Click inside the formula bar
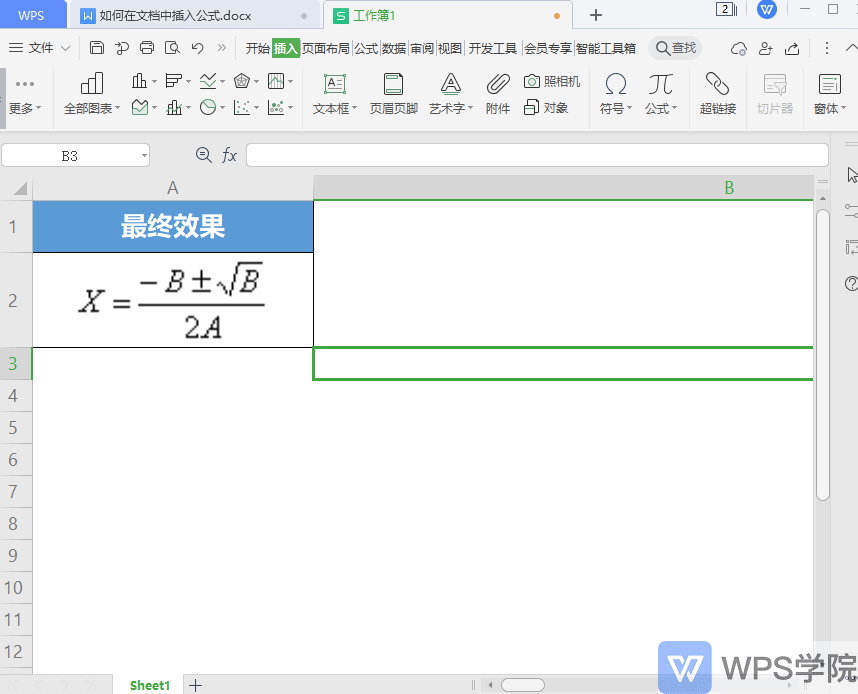 tap(500, 155)
